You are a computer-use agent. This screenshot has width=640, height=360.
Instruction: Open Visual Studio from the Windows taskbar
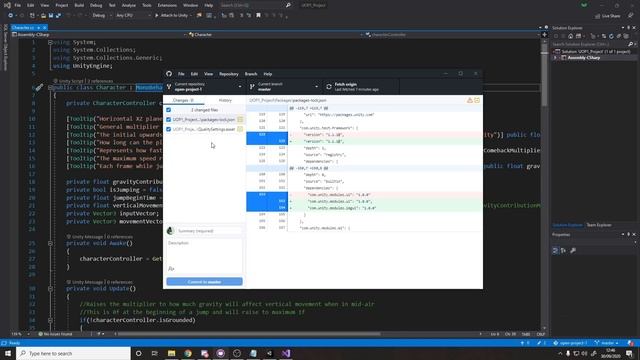pos(286,353)
